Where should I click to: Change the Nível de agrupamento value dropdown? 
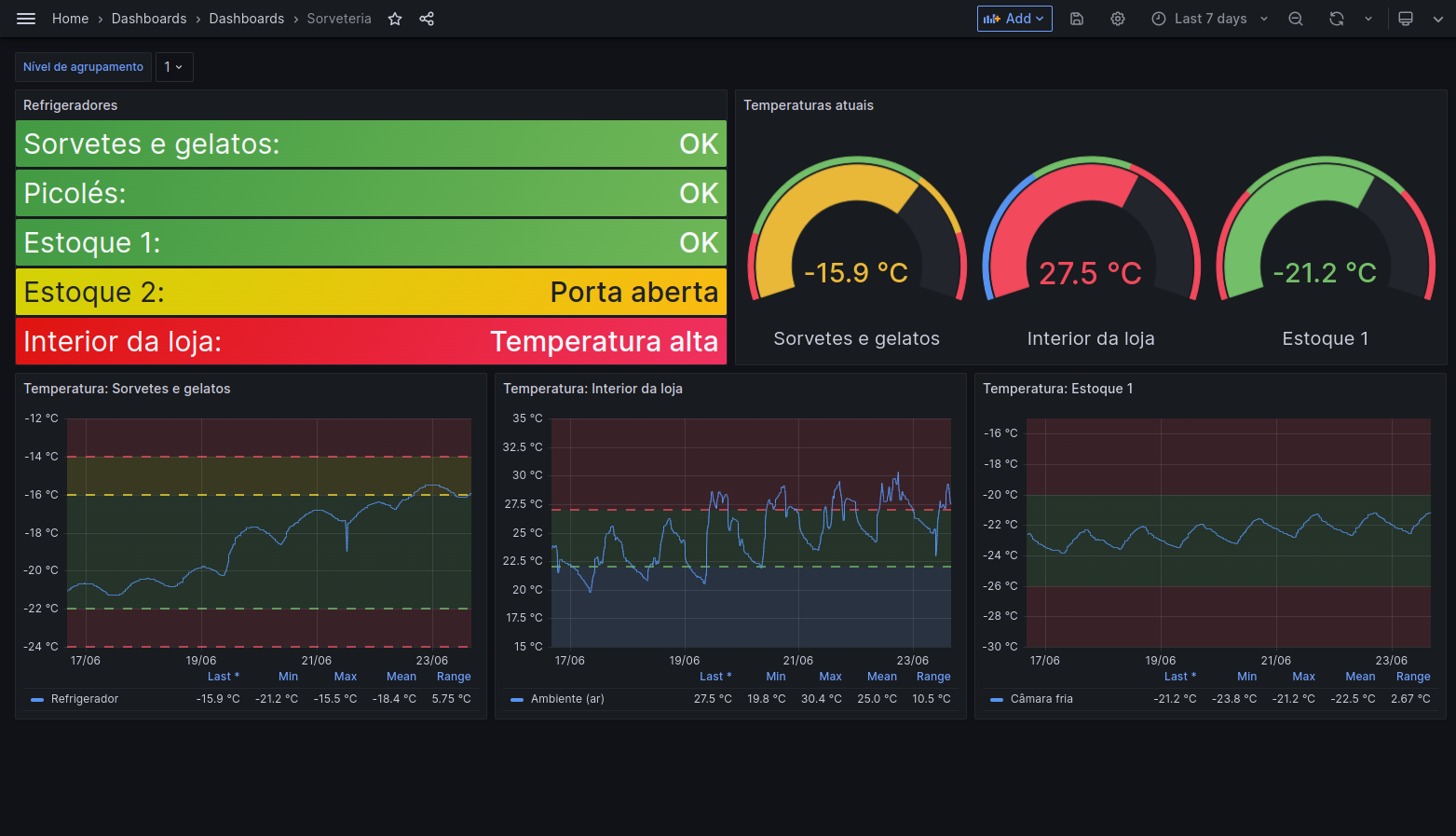(174, 67)
